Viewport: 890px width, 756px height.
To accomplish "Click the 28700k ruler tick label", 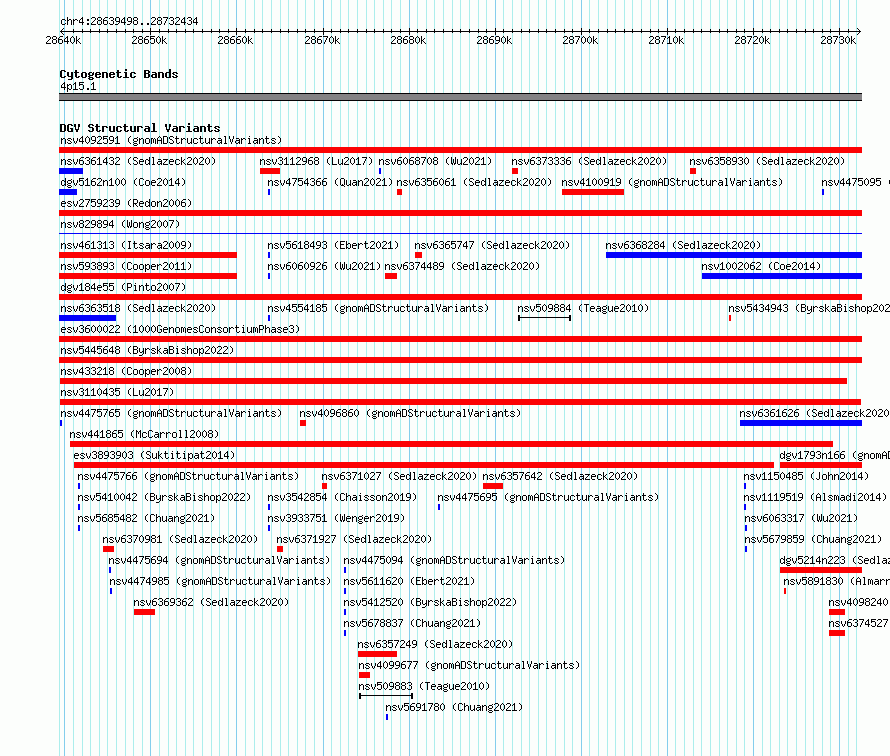I will tap(580, 40).
